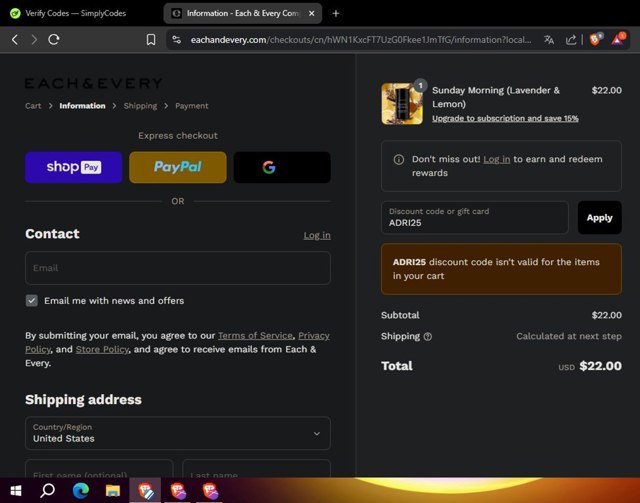Screen dimensions: 640x503
Task: Click the first Brave taskbar icon
Action: coord(145,490)
